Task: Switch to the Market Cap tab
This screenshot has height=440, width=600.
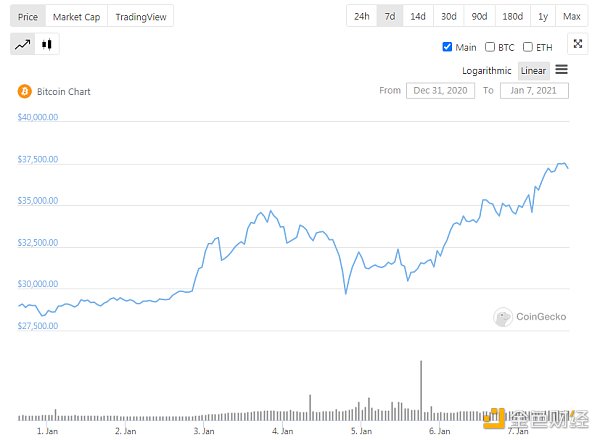Action: pyautogui.click(x=76, y=17)
